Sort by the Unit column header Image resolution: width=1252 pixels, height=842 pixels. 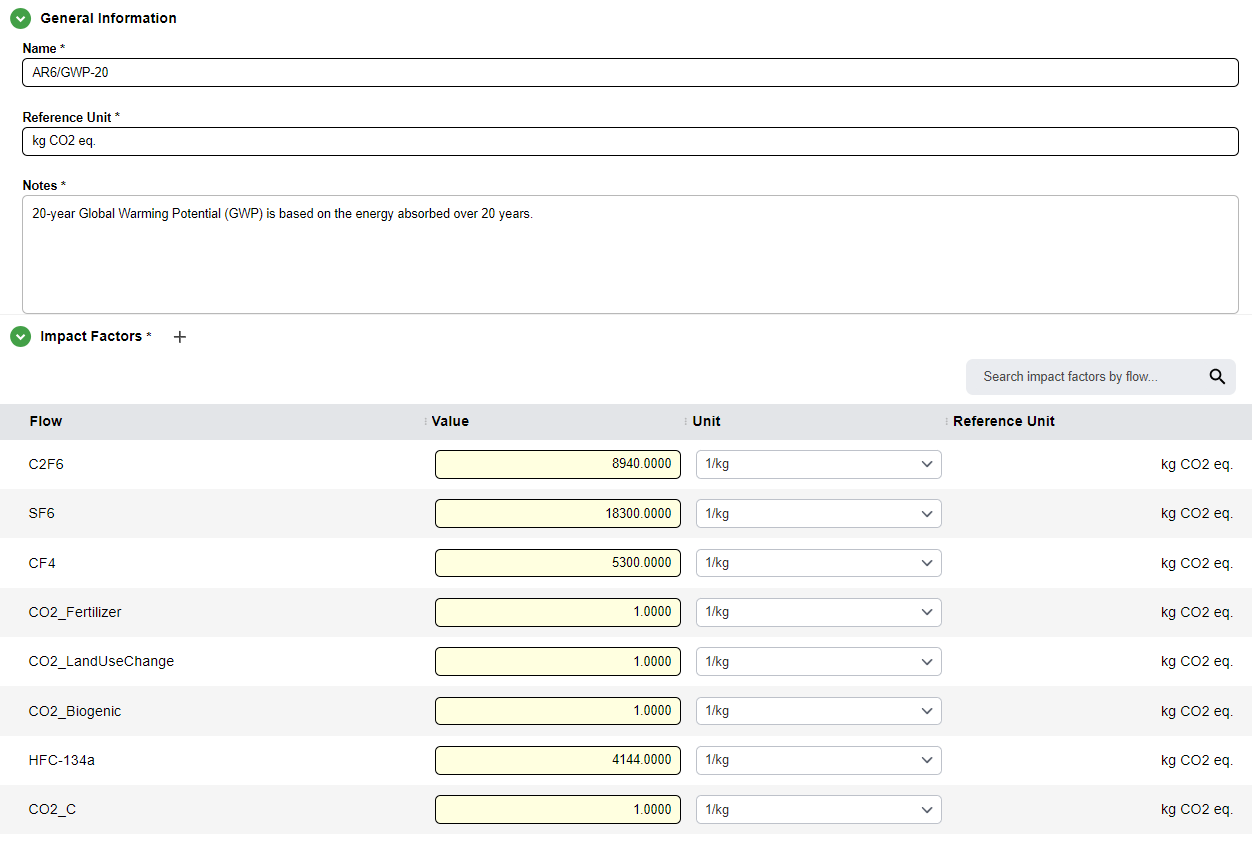pyautogui.click(x=706, y=421)
